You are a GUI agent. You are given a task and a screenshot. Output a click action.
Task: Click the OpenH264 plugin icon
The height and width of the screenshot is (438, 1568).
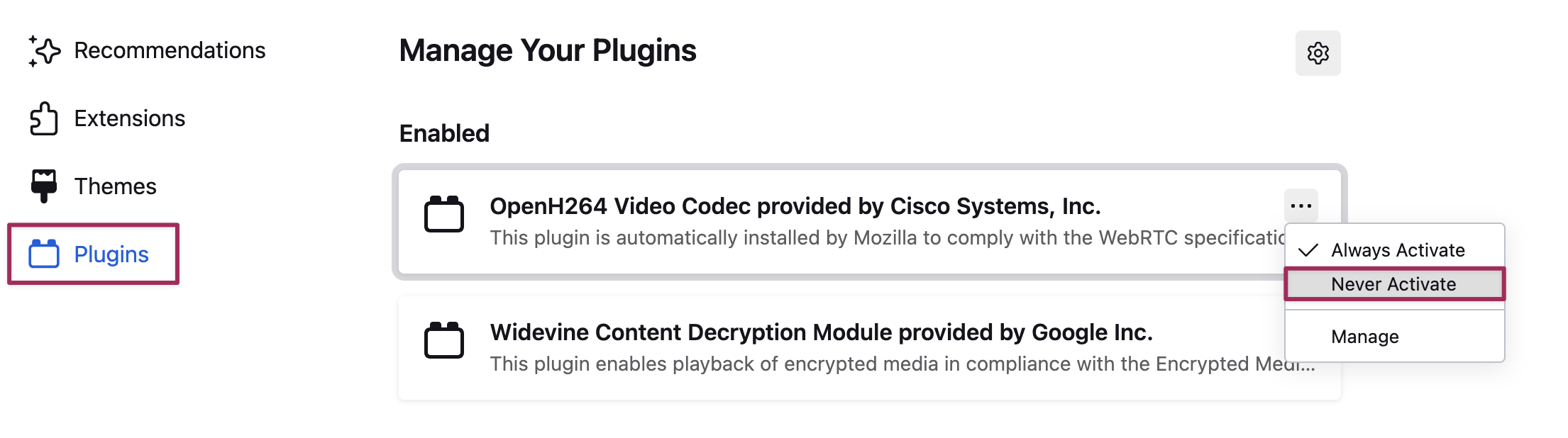(444, 214)
